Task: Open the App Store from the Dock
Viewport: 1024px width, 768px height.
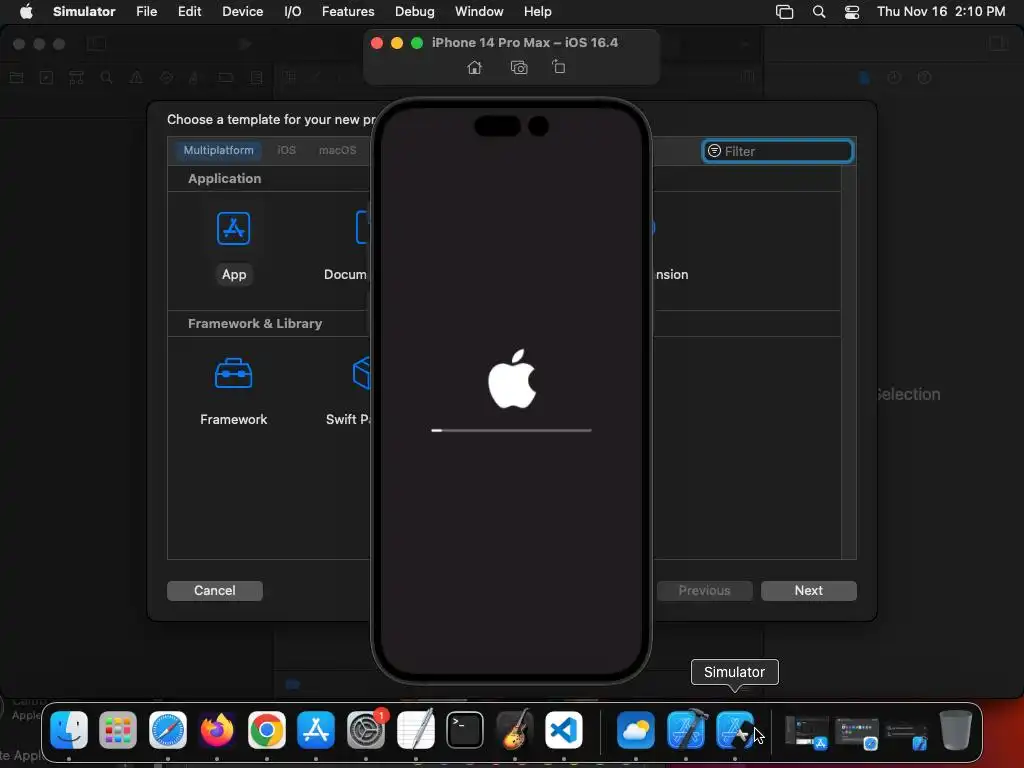Action: 316,730
